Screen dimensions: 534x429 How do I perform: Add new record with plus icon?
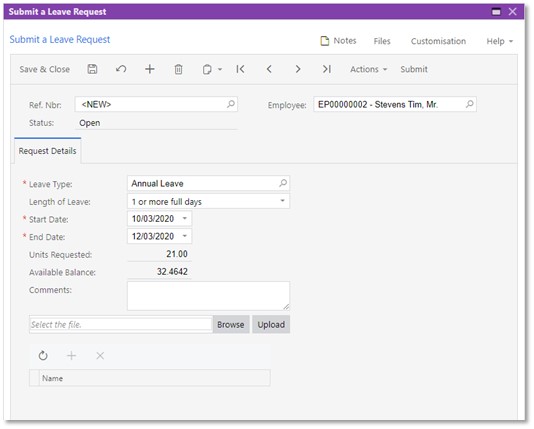[150, 69]
